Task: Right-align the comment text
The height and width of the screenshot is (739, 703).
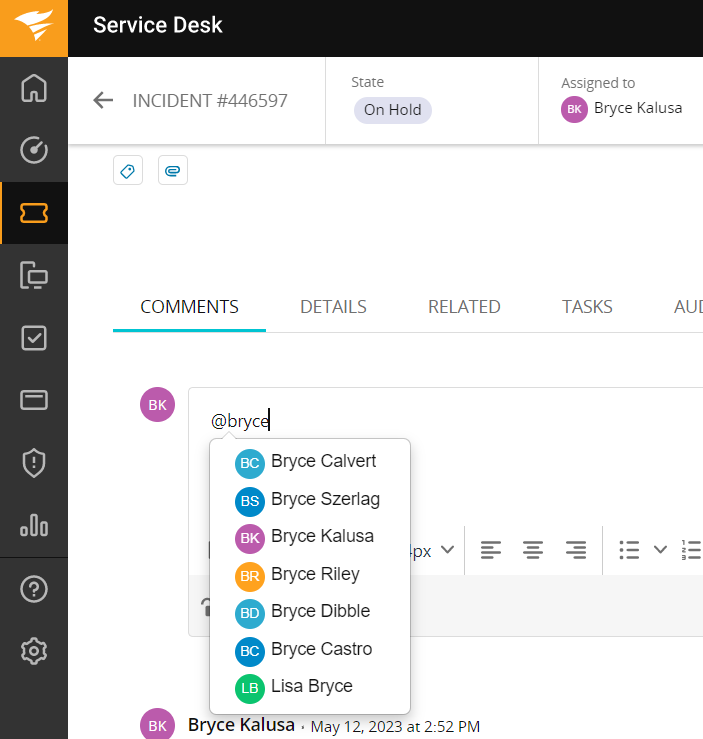Action: tap(576, 550)
